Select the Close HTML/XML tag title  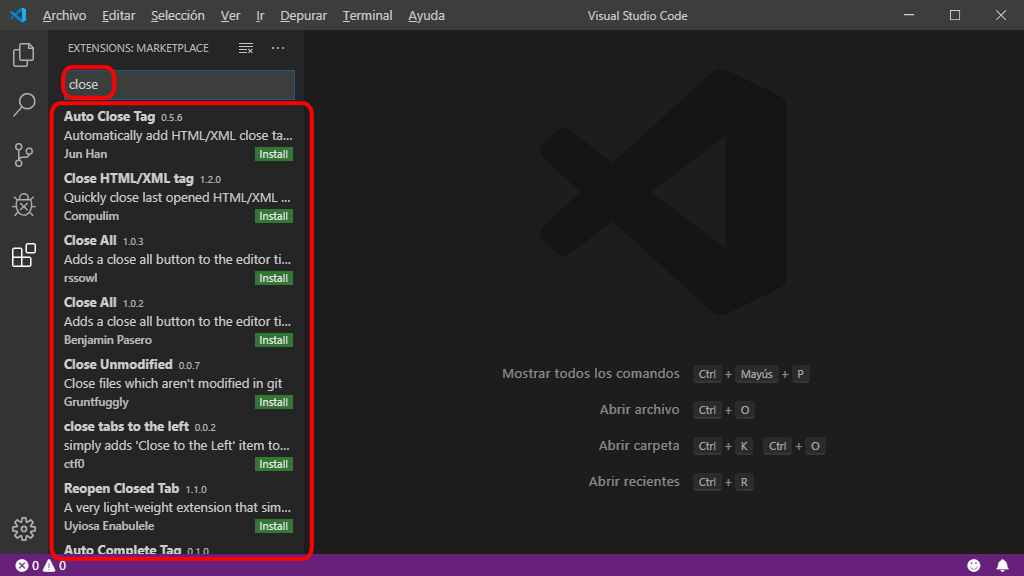coord(129,178)
